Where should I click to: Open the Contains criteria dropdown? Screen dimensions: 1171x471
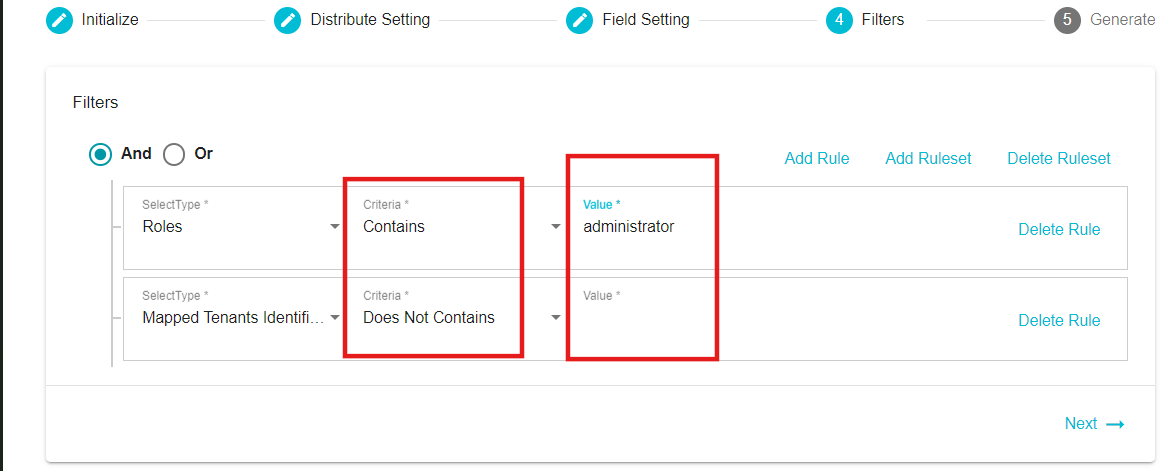462,227
